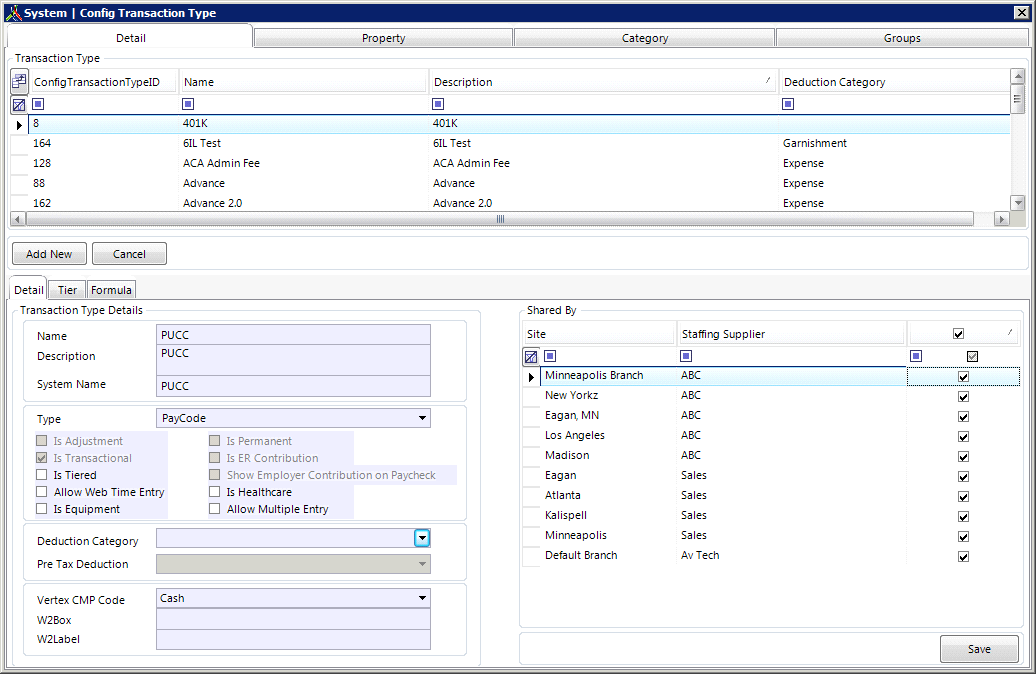Clear all filters in Transaction Type grid
The image size is (1036, 674).
click(19, 104)
